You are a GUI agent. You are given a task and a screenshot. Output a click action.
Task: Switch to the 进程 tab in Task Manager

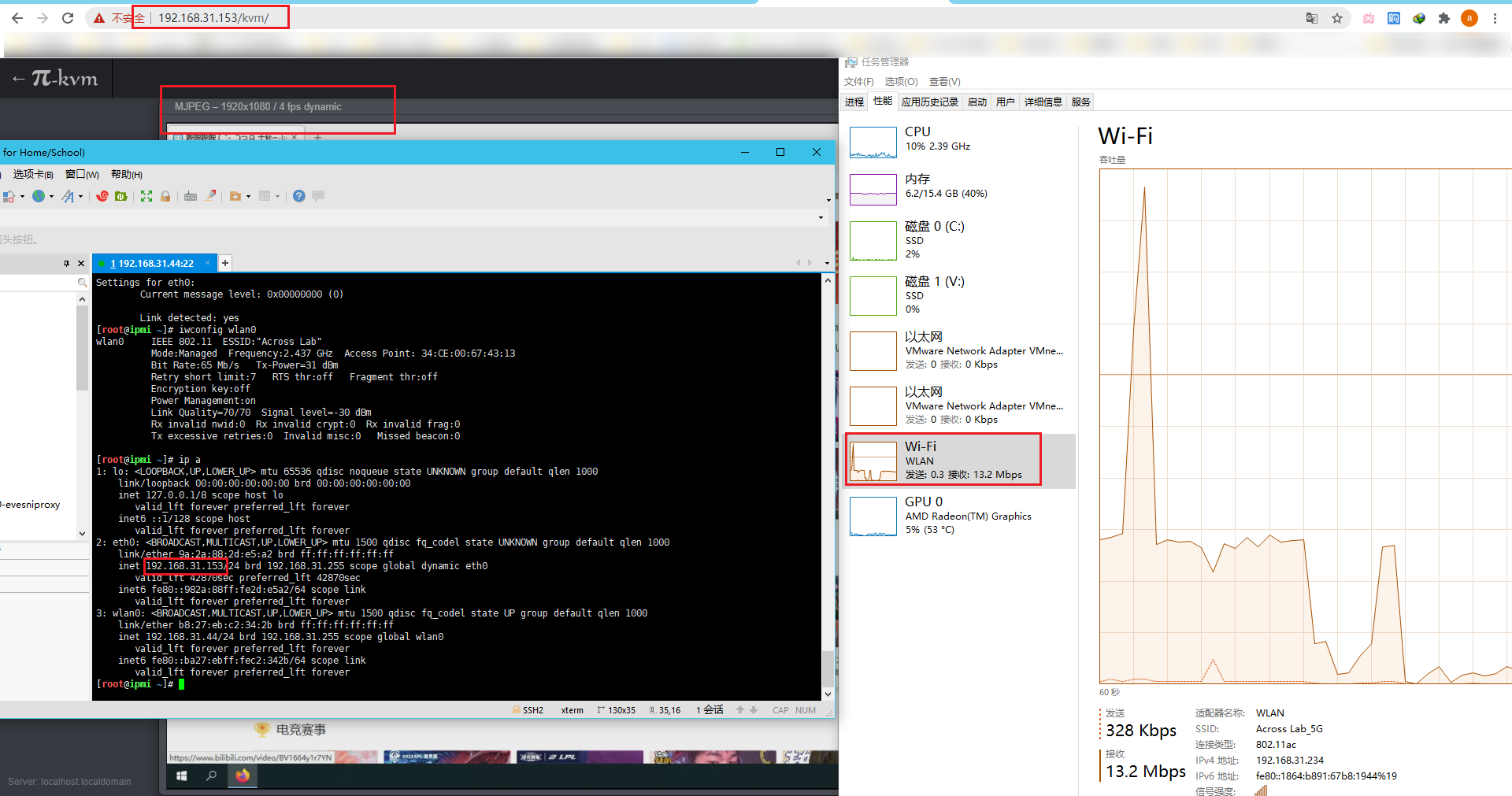click(854, 102)
